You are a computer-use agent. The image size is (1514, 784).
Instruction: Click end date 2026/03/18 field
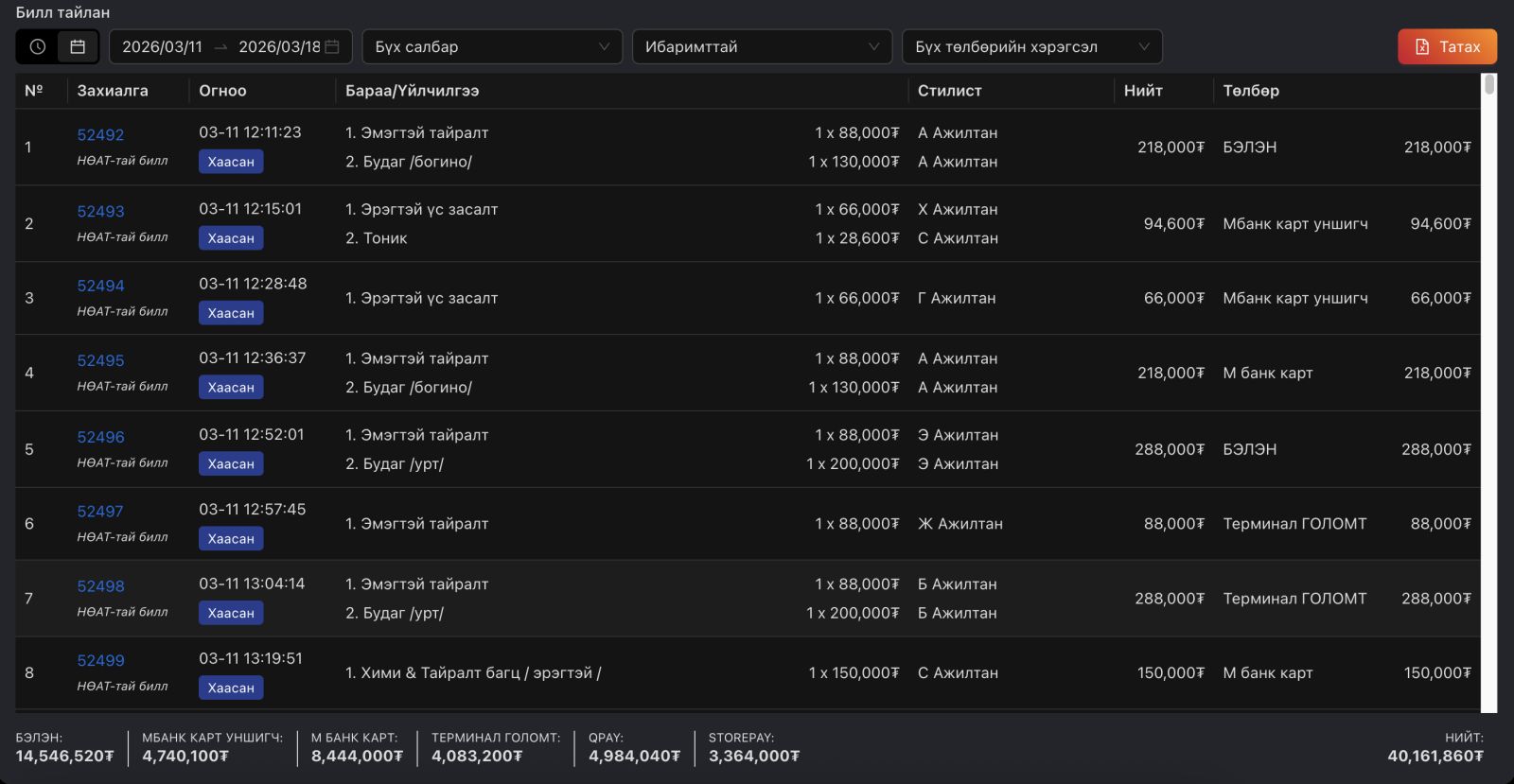(279, 46)
